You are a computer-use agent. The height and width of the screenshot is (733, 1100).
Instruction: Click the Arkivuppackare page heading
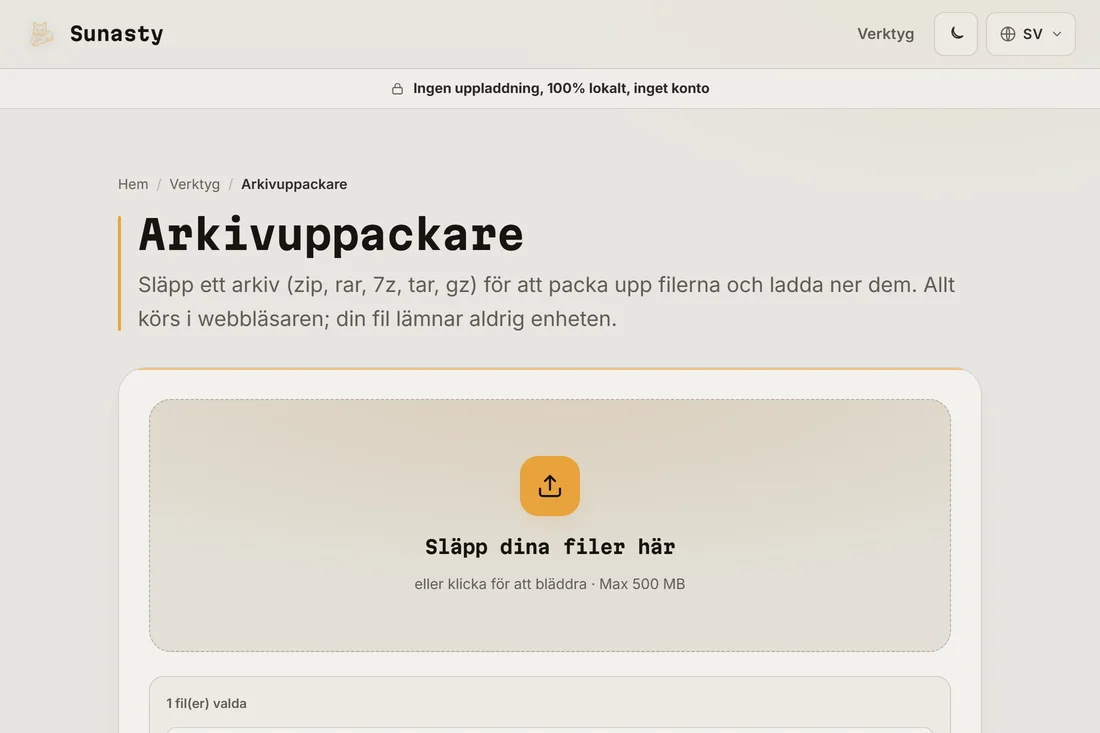(x=330, y=234)
